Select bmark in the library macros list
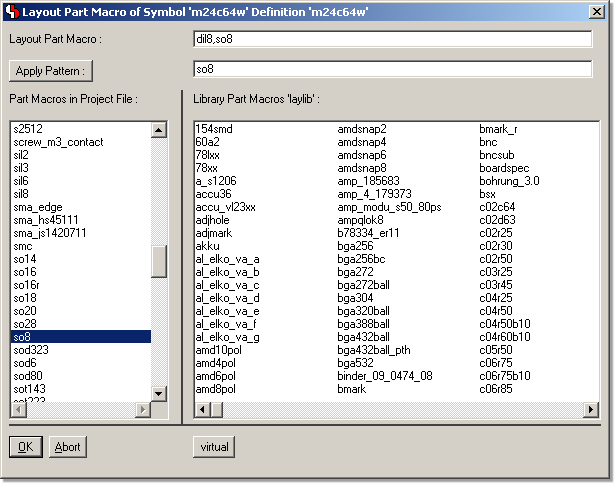Viewport: 615px width, 484px height. click(x=351, y=389)
